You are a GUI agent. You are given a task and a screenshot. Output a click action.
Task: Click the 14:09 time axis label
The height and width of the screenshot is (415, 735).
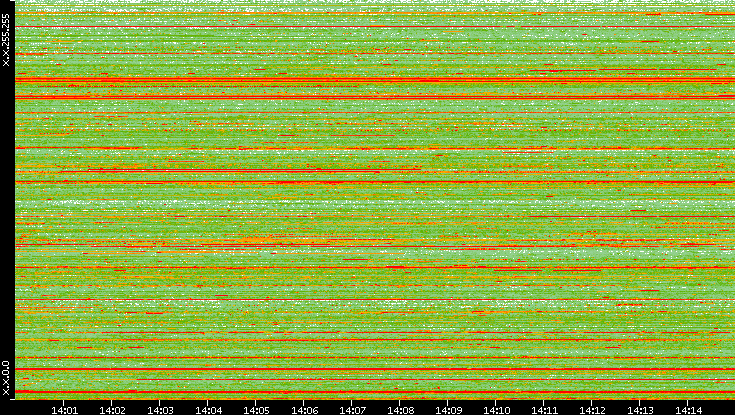[x=448, y=410]
